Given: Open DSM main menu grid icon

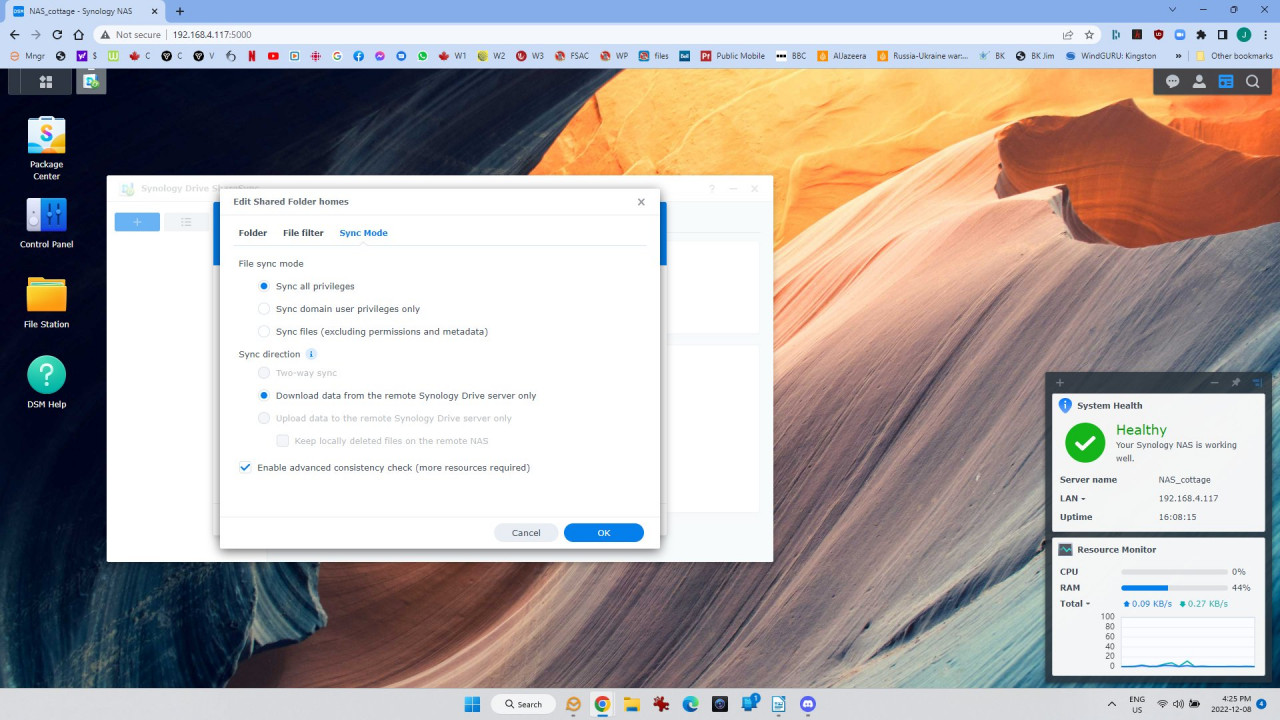Looking at the screenshot, I should (x=46, y=82).
